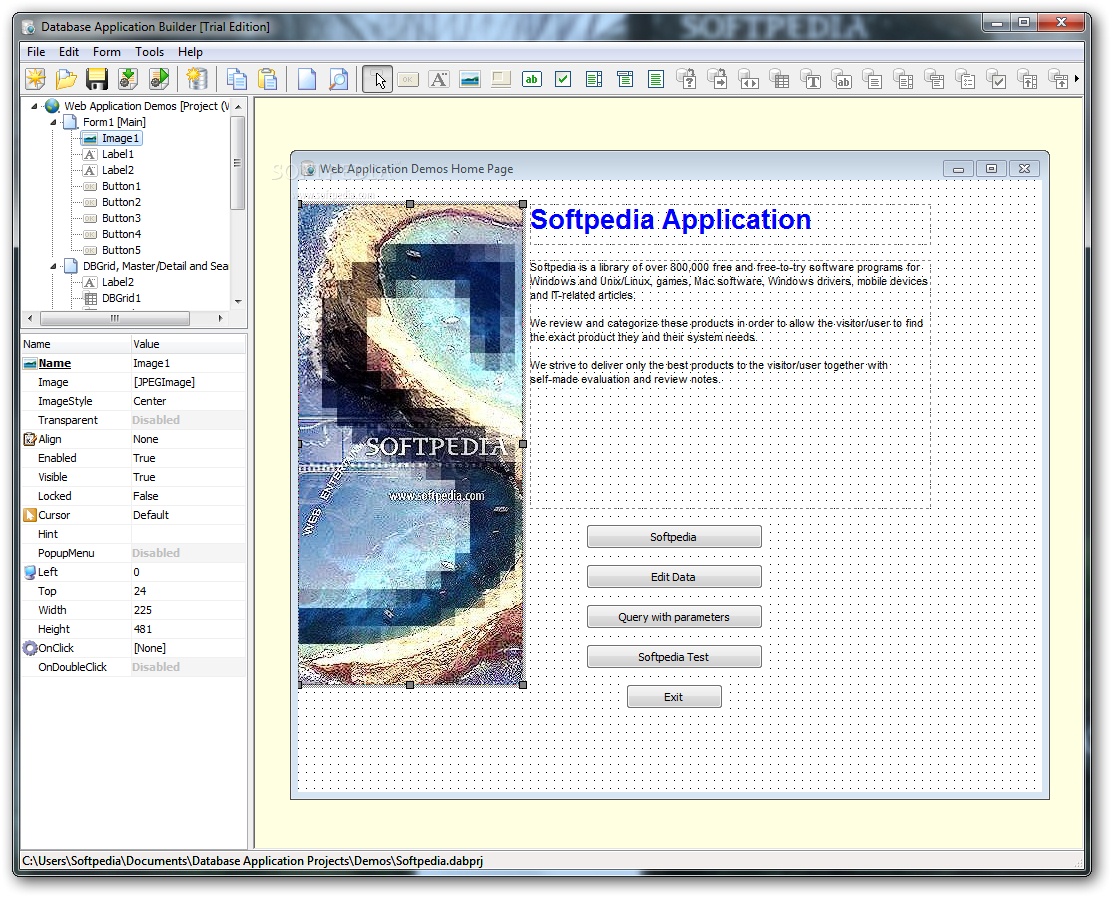This screenshot has width=1112, height=897.
Task: Select the Panel component tool
Action: (501, 79)
